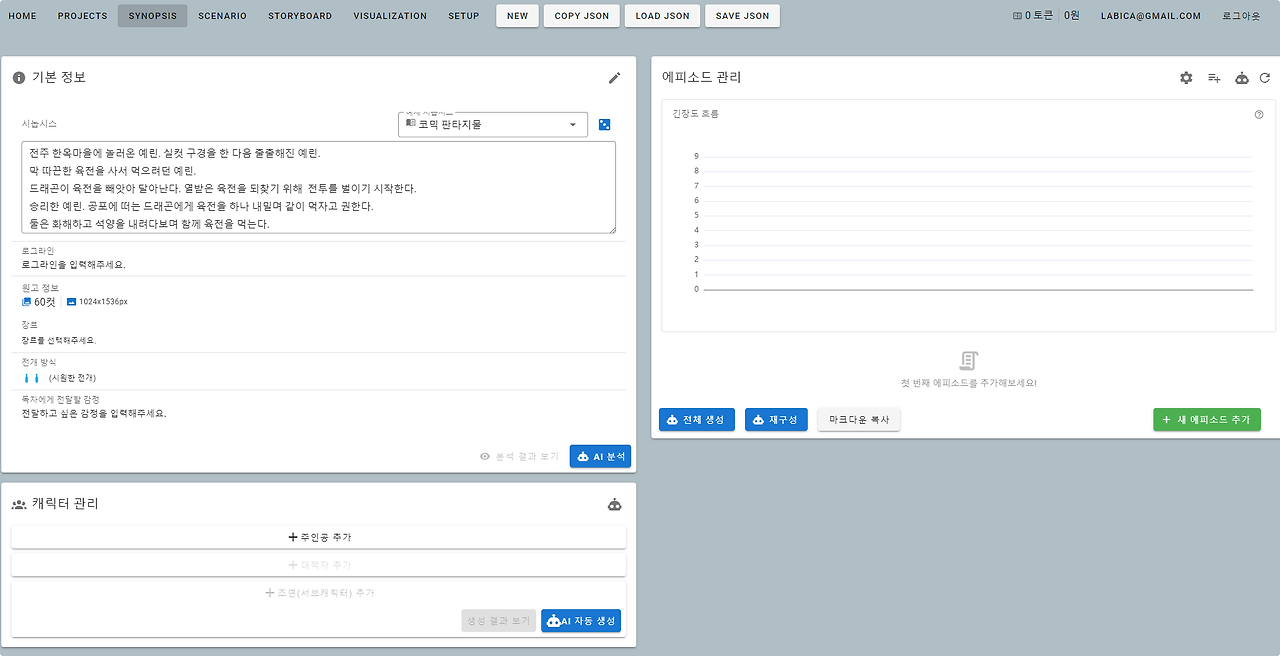
Task: Select the SYNOPSIS tab
Action: [152, 16]
